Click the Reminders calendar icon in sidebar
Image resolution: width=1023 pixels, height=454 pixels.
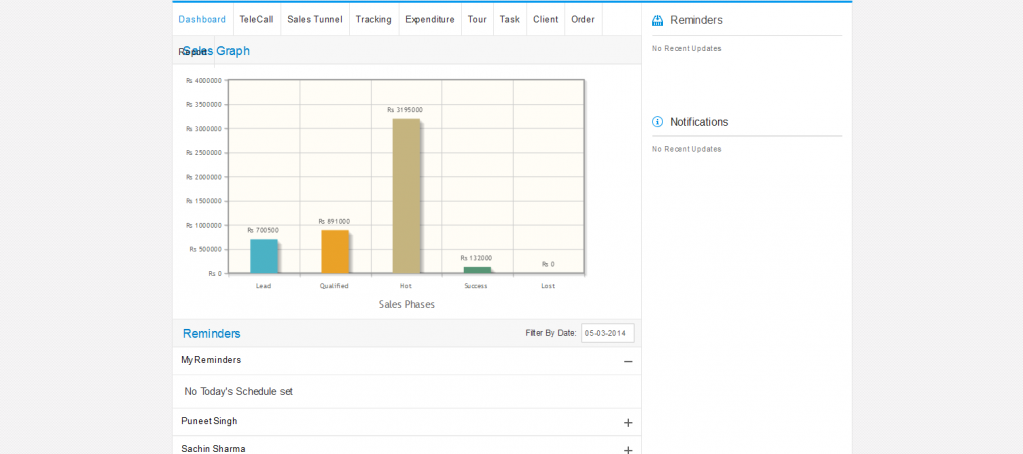tap(657, 20)
